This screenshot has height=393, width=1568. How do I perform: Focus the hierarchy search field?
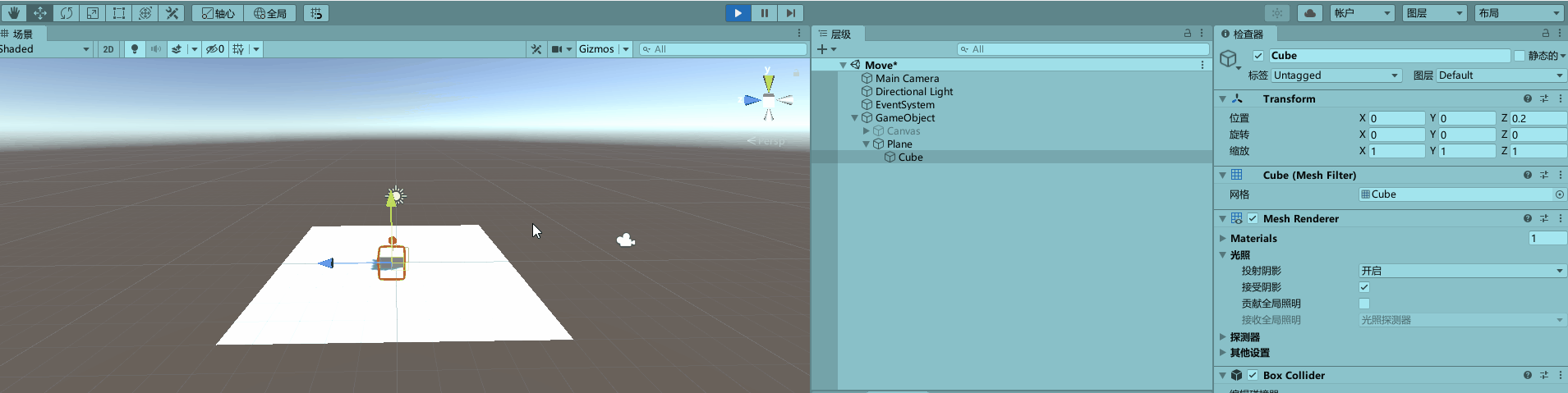(1083, 49)
